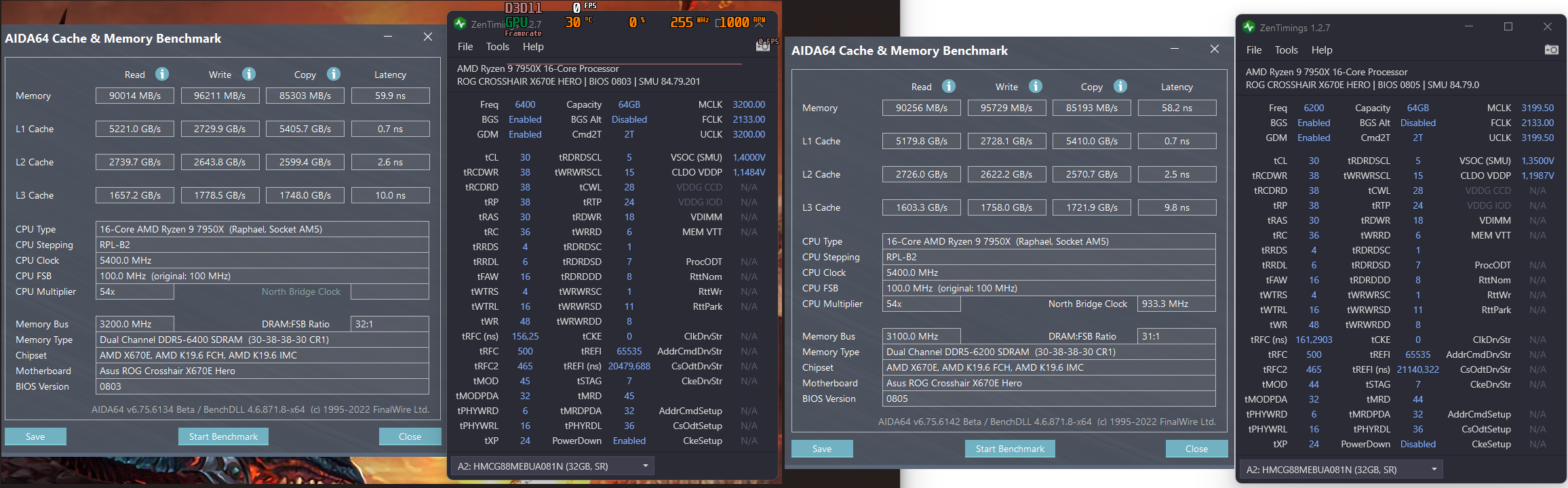This screenshot has width=1568, height=488.
Task: Click L3 Cache Copy value "1748.0 GB/s"
Action: (x=305, y=195)
